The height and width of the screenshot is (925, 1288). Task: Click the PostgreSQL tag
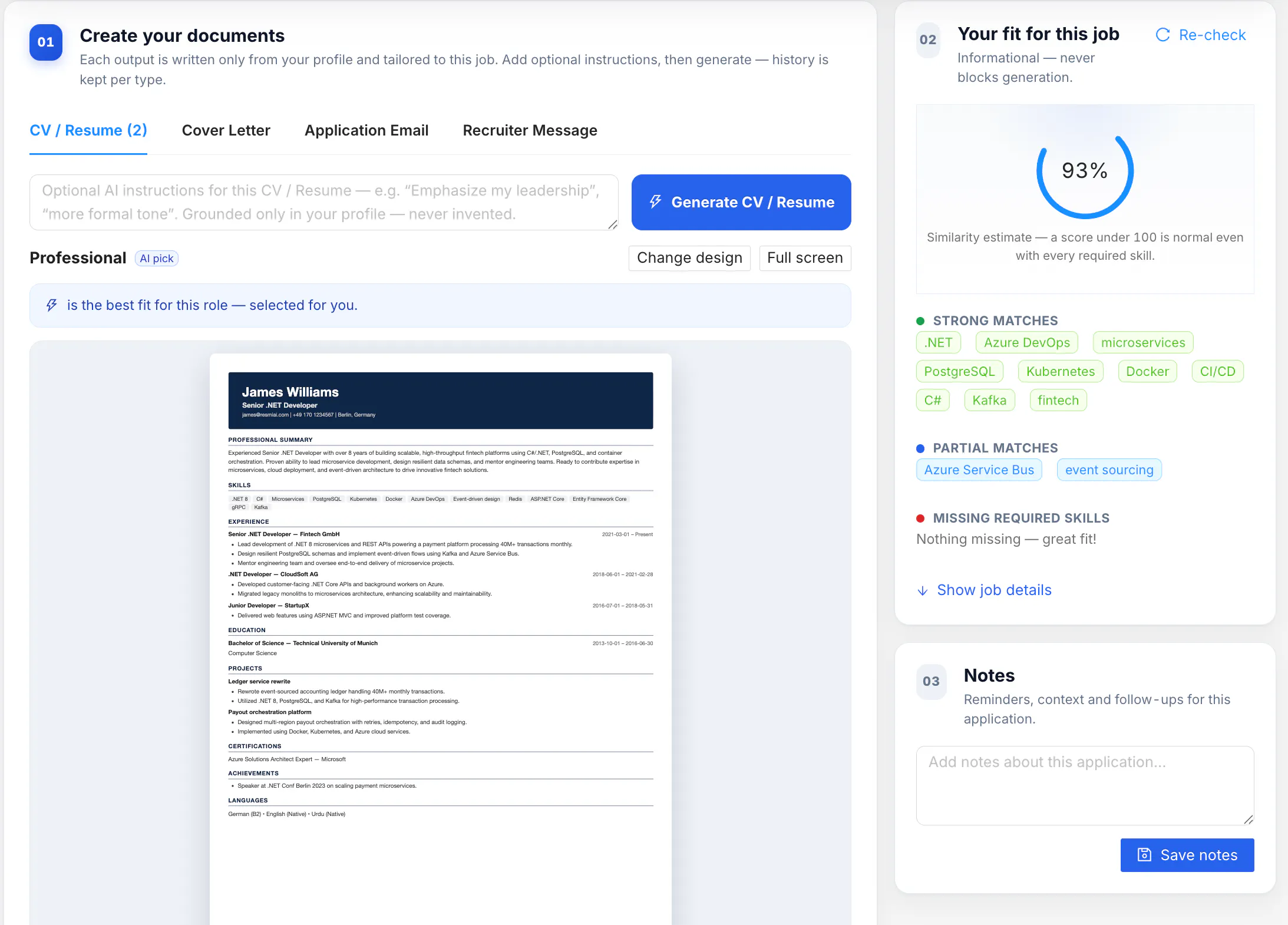959,371
